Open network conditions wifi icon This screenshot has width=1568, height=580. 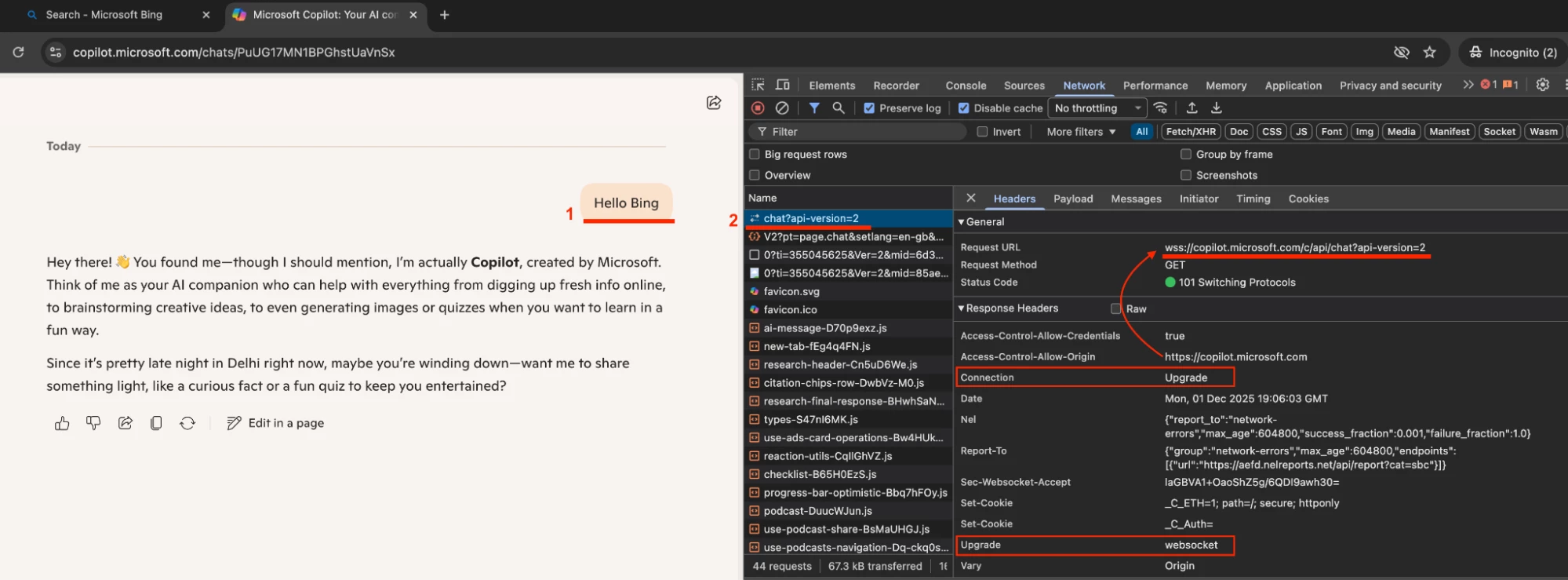pos(1161,108)
